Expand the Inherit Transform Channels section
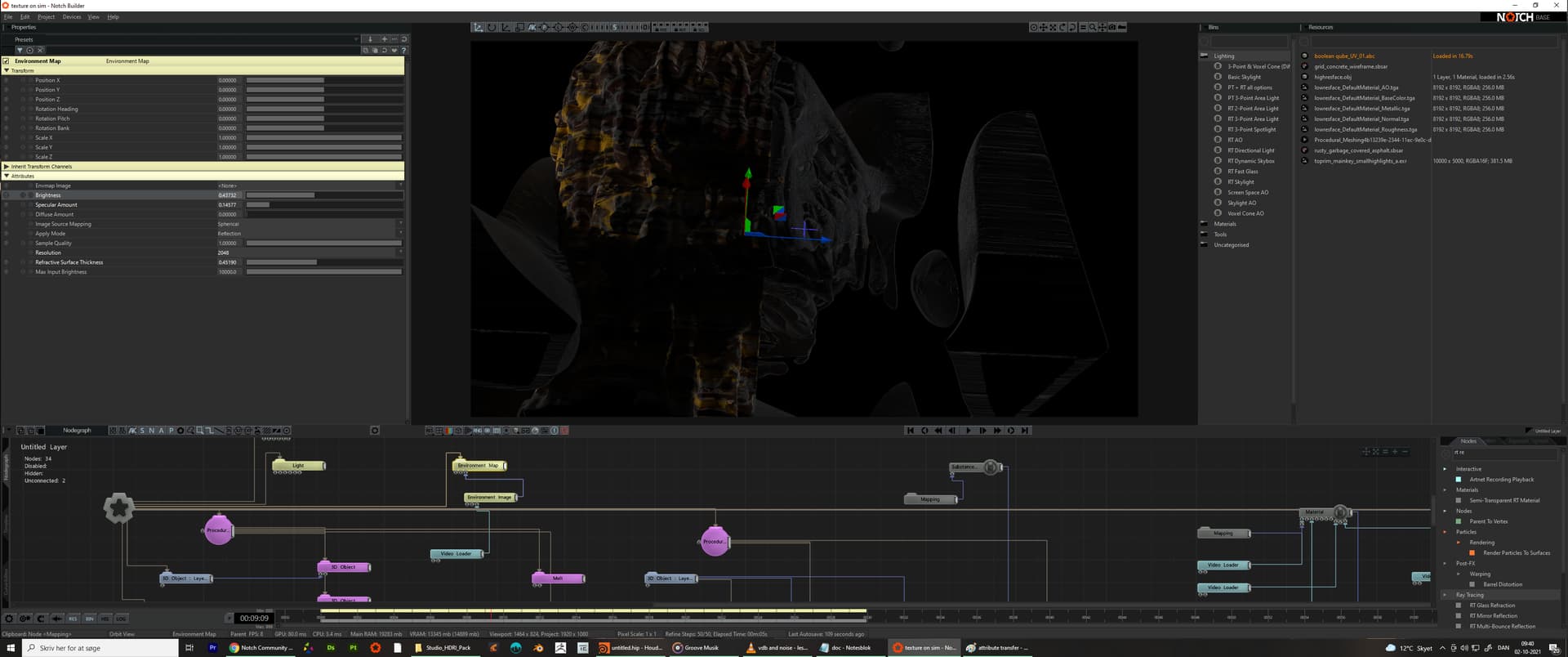The image size is (1568, 657). pos(7,167)
